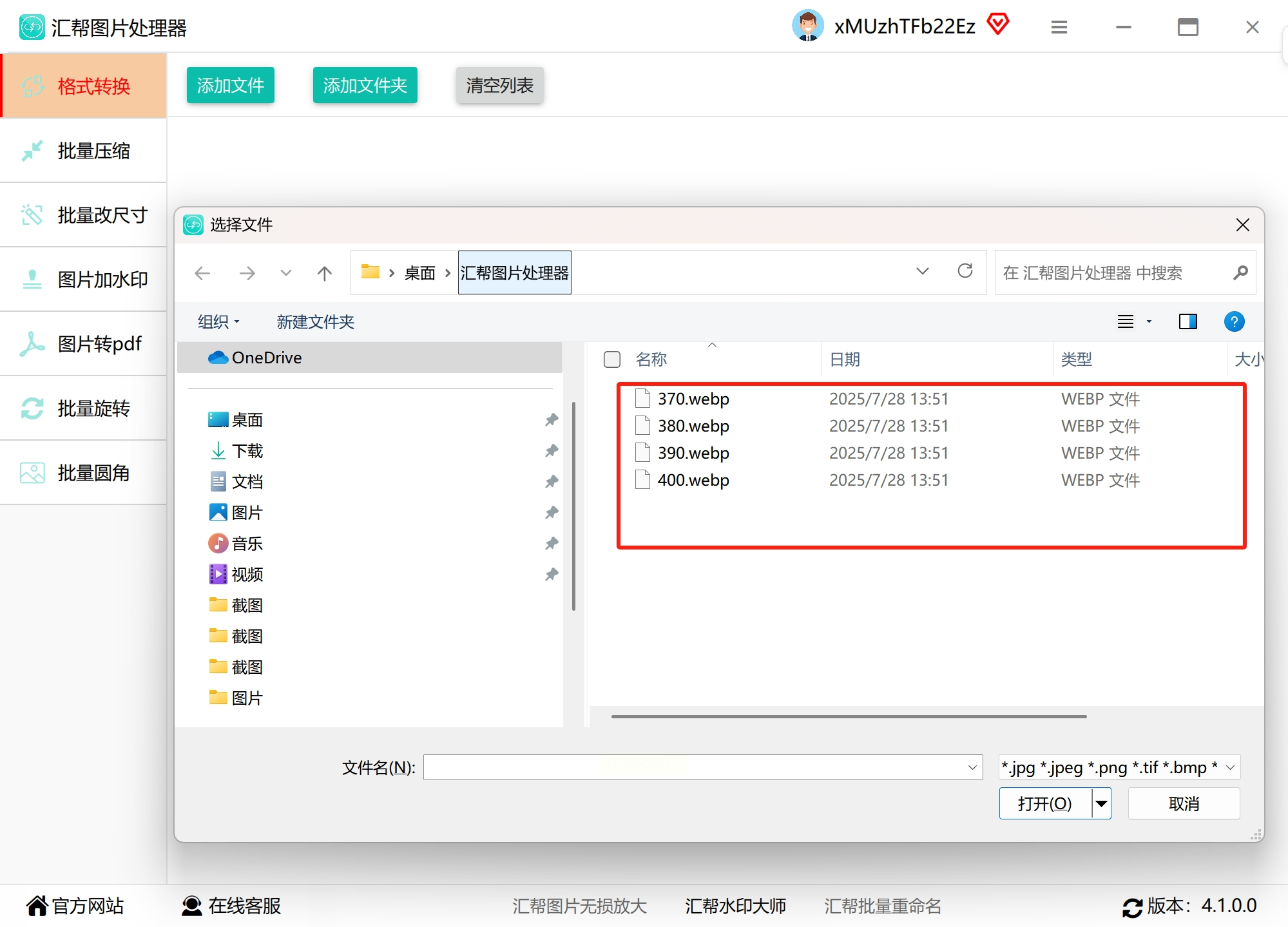Open recent locations dropdown chevron
Image resolution: width=1288 pixels, height=927 pixels.
(286, 273)
